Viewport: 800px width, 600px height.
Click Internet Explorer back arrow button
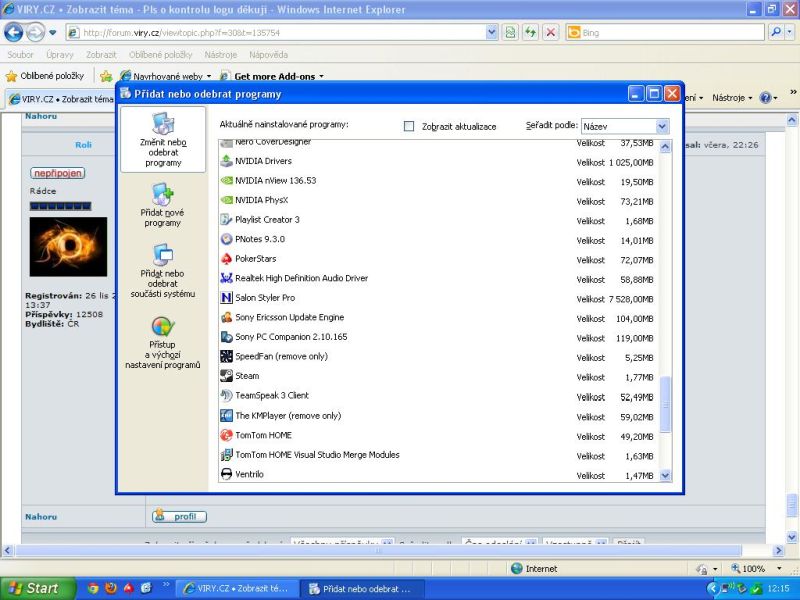(14, 33)
